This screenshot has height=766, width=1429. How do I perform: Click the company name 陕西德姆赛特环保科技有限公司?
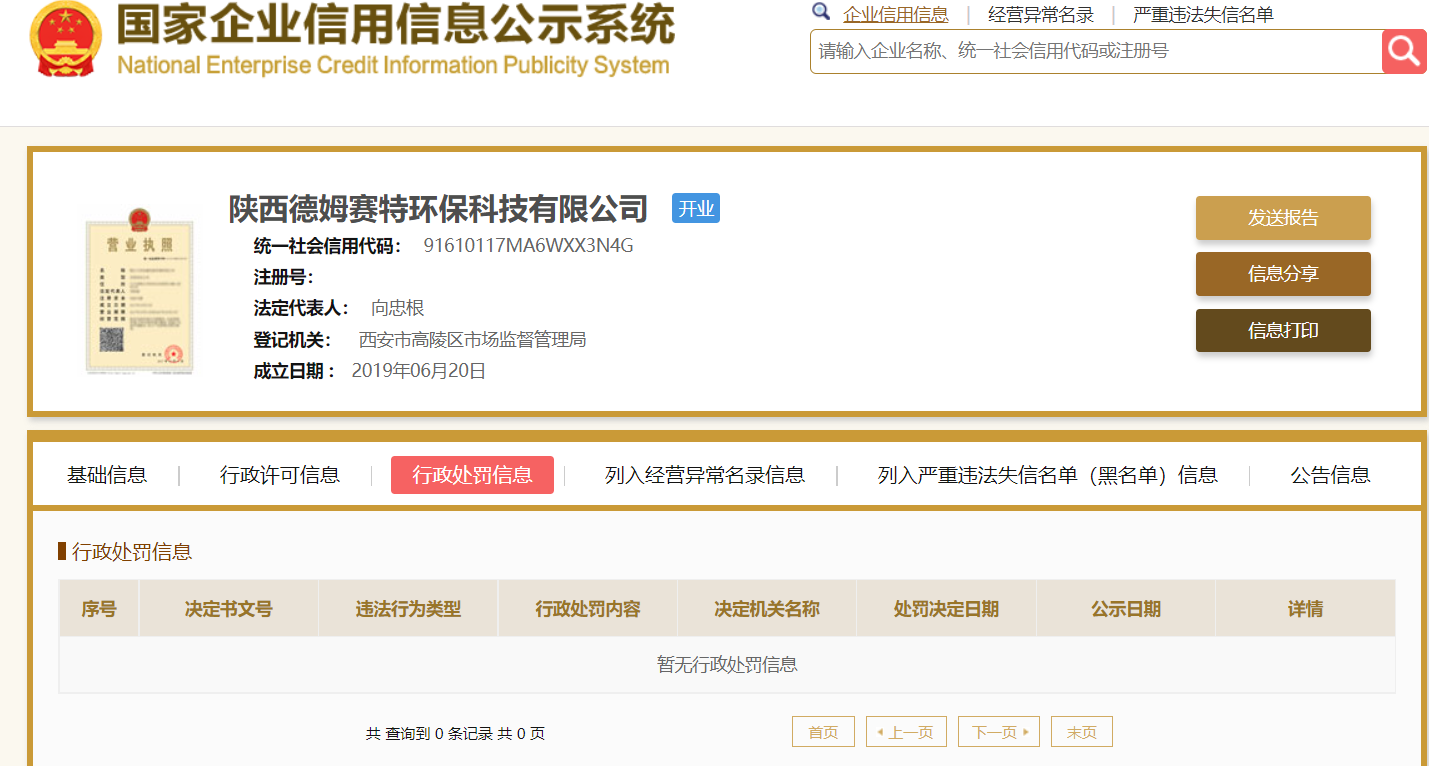(439, 209)
